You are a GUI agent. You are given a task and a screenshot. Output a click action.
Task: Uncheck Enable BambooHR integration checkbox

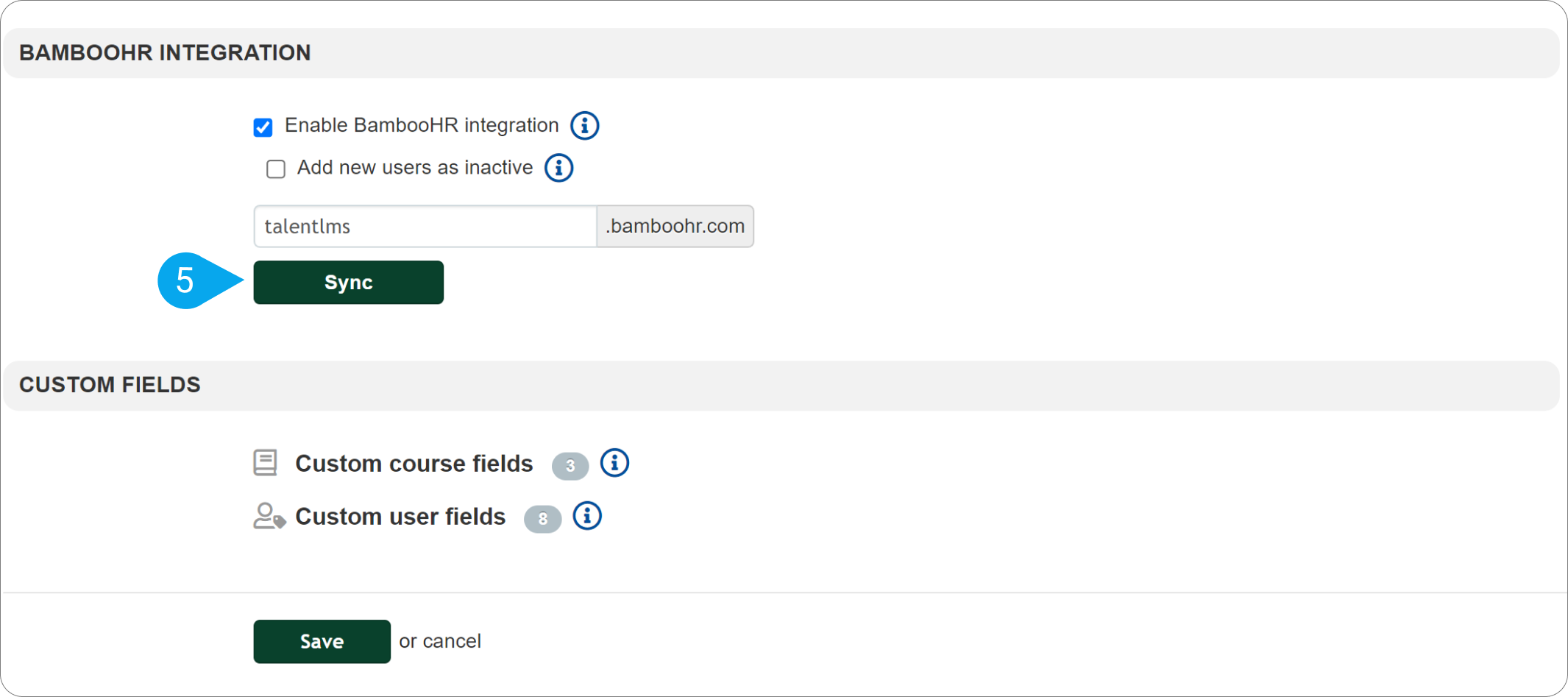[263, 127]
